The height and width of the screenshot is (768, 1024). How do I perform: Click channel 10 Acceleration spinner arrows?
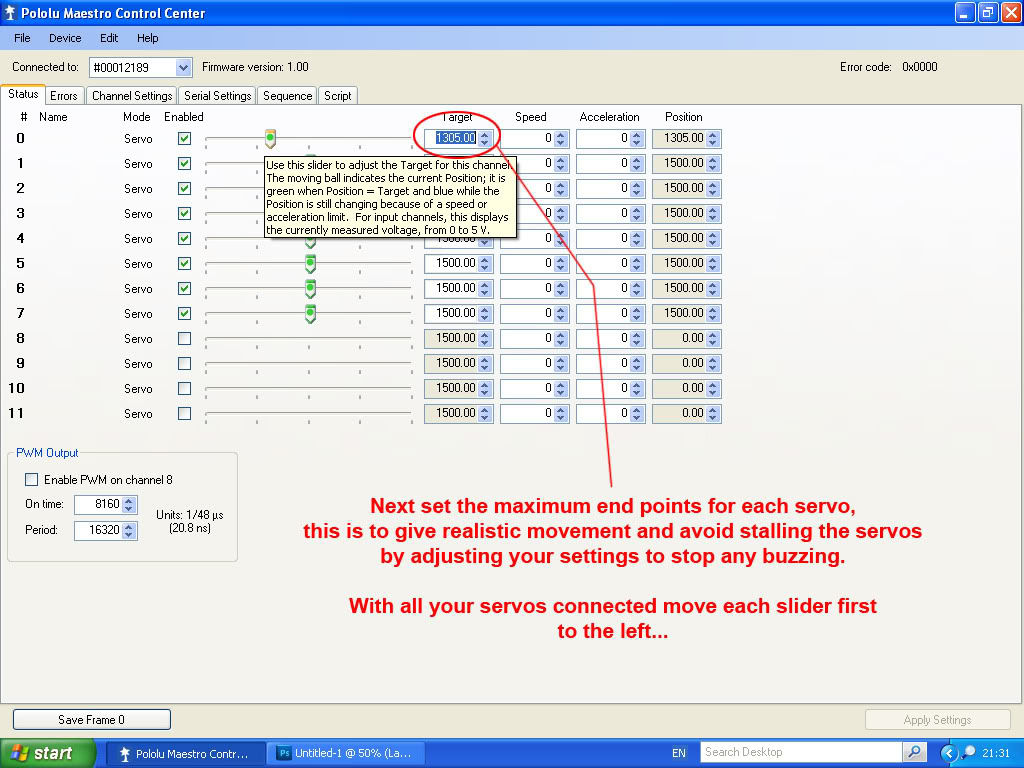(x=637, y=389)
